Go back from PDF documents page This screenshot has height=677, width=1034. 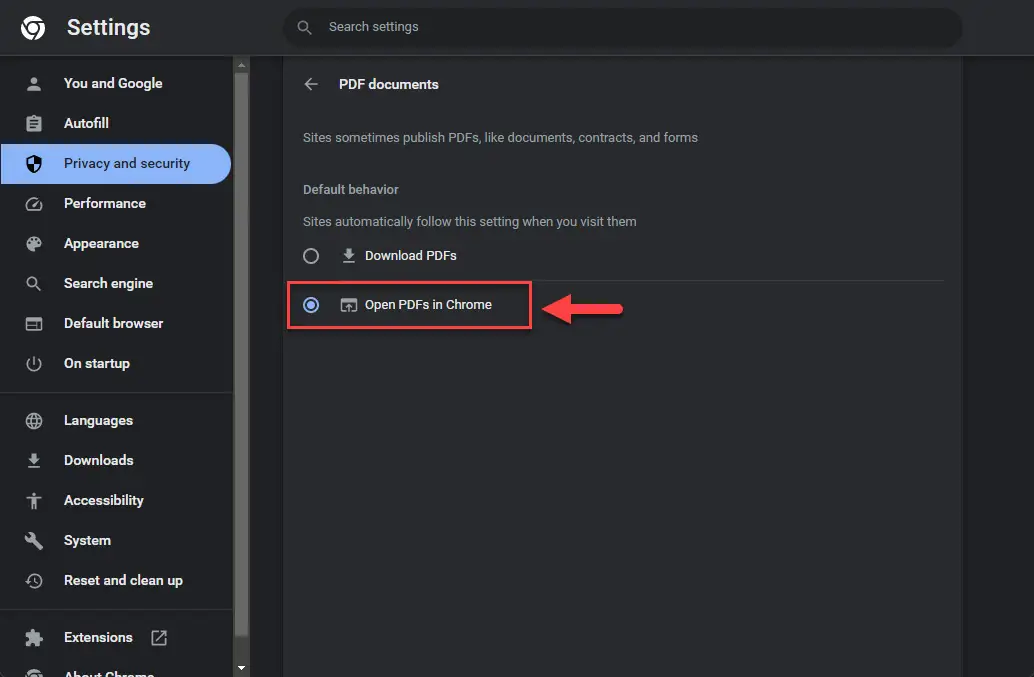[311, 84]
